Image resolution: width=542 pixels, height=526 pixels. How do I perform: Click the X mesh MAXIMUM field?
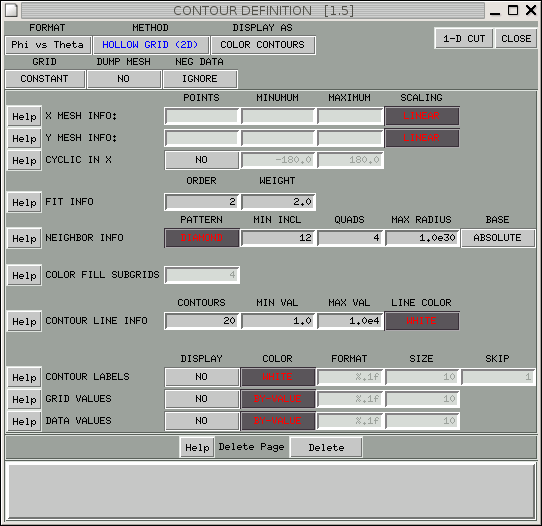pos(351,116)
